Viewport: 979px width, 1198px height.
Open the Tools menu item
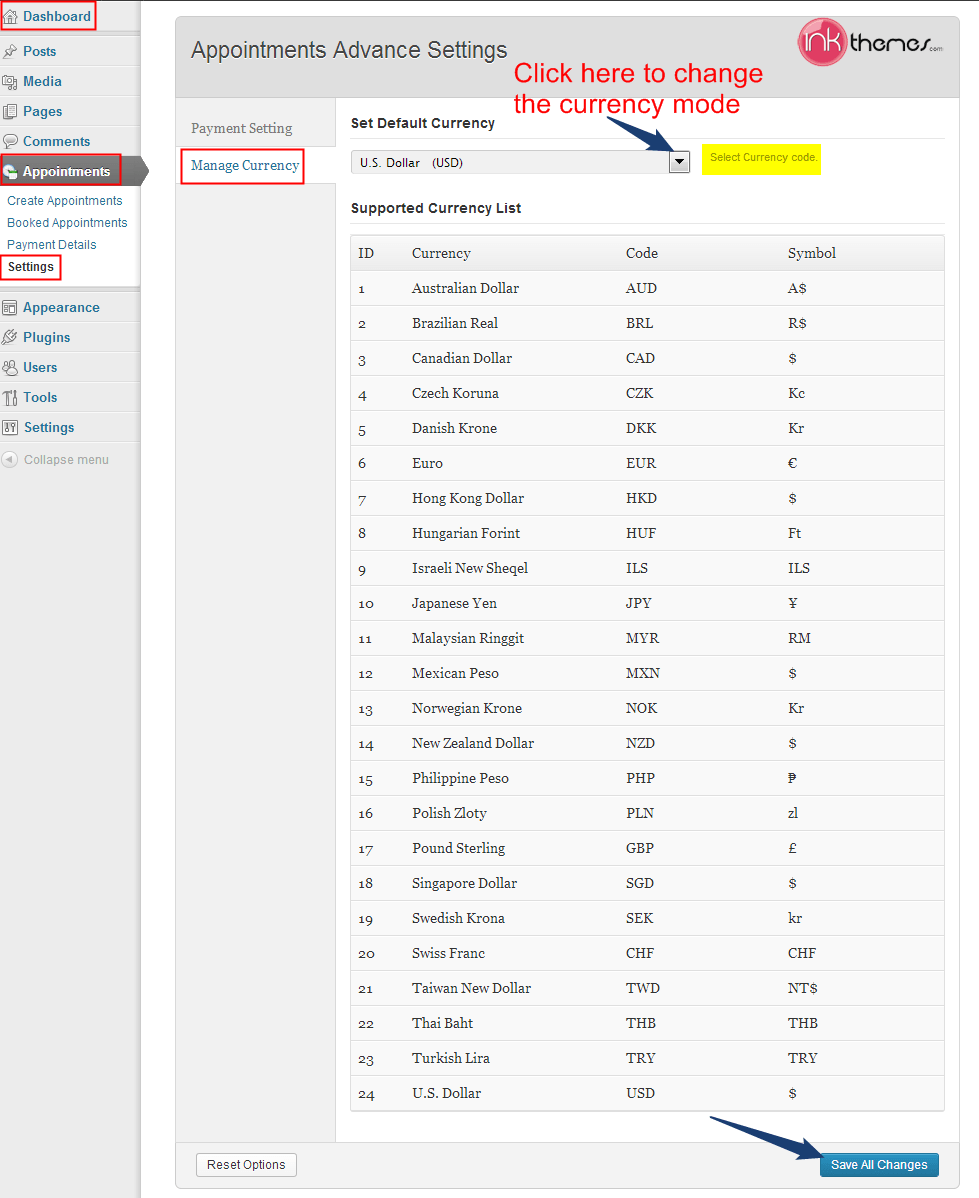[x=40, y=397]
